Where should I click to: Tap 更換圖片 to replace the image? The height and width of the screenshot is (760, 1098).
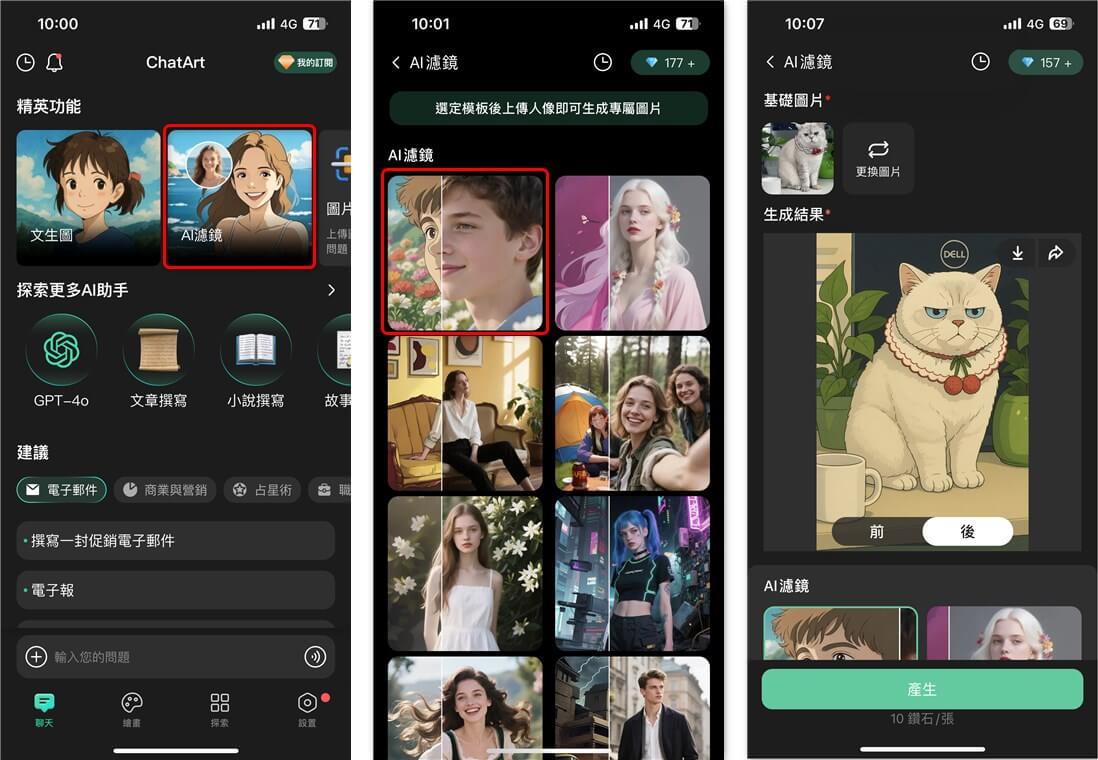tap(878, 158)
